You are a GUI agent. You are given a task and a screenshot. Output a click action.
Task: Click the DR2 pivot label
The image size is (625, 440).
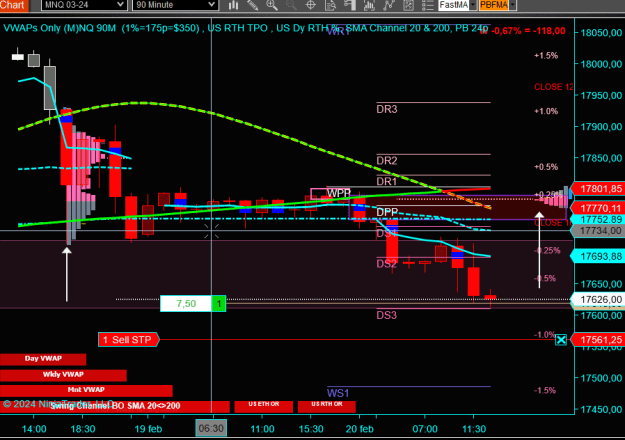click(387, 161)
